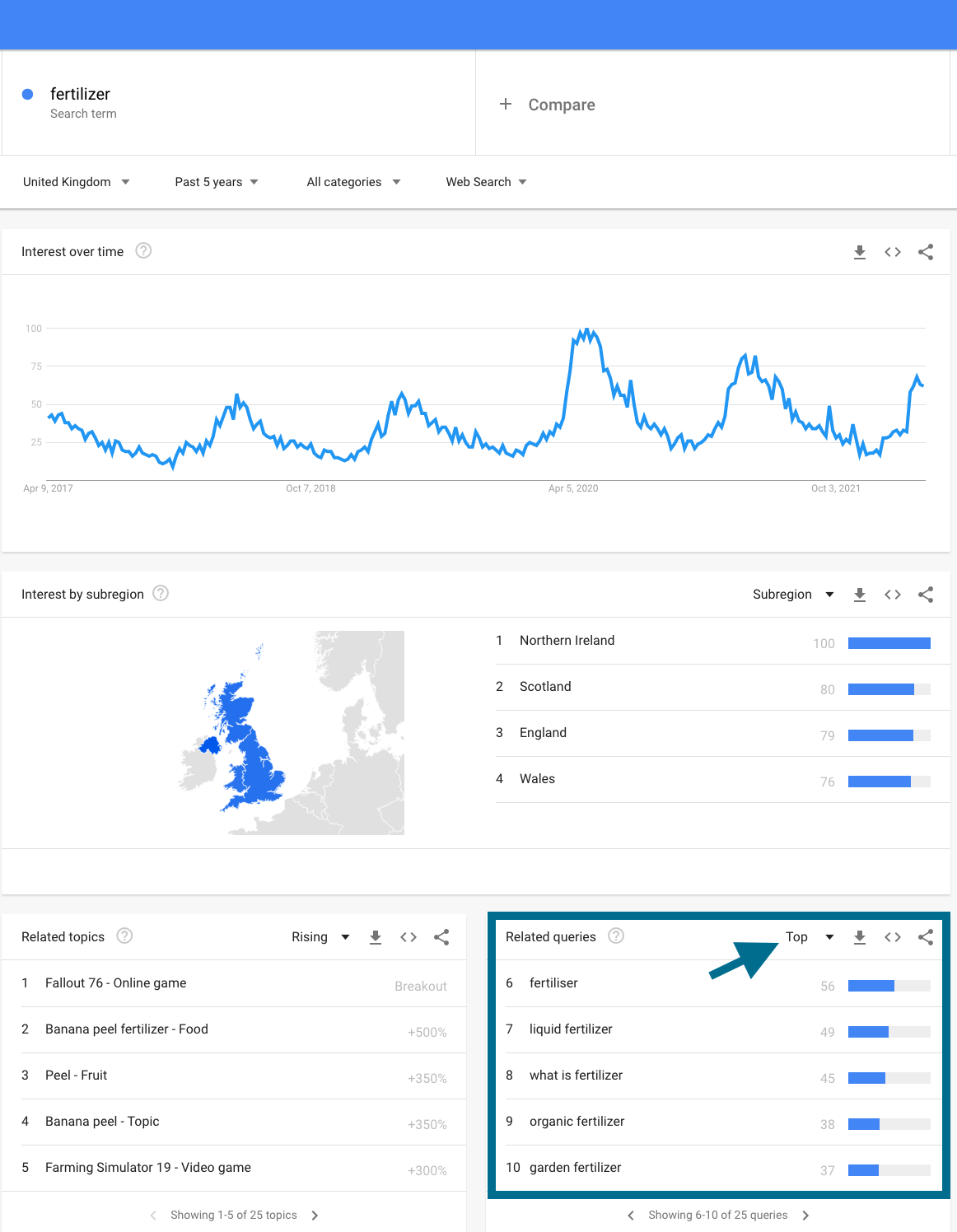Go to next page of related topics
This screenshot has width=957, height=1232.
pos(315,1216)
